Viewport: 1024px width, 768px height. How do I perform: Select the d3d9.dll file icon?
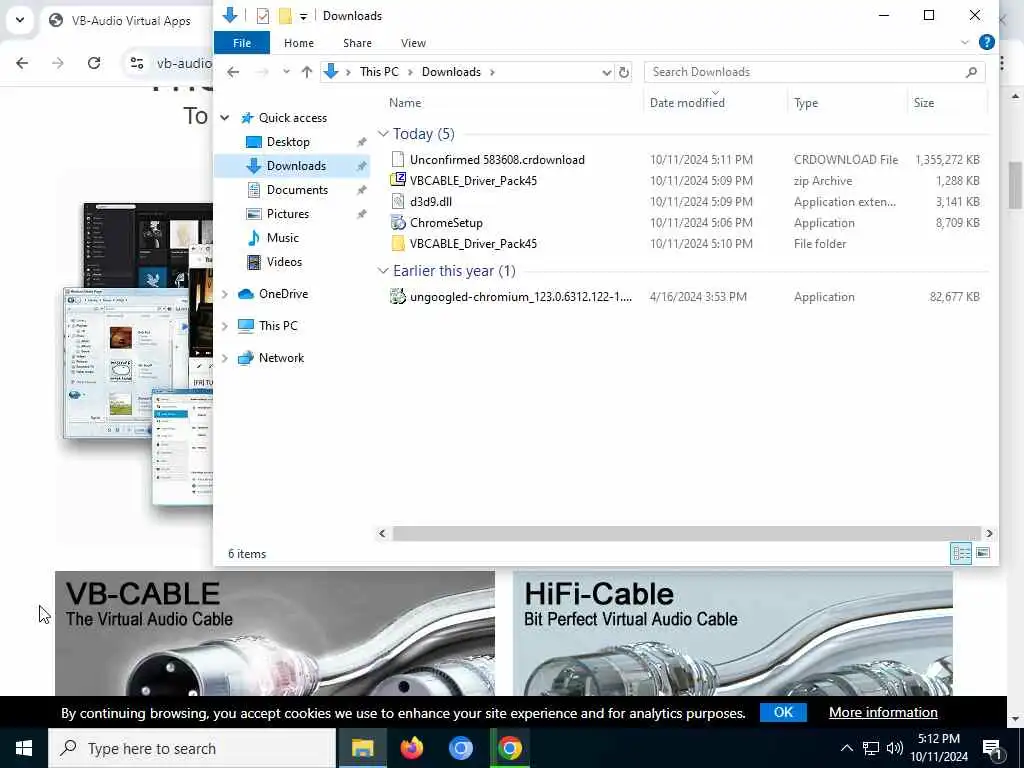point(398,201)
